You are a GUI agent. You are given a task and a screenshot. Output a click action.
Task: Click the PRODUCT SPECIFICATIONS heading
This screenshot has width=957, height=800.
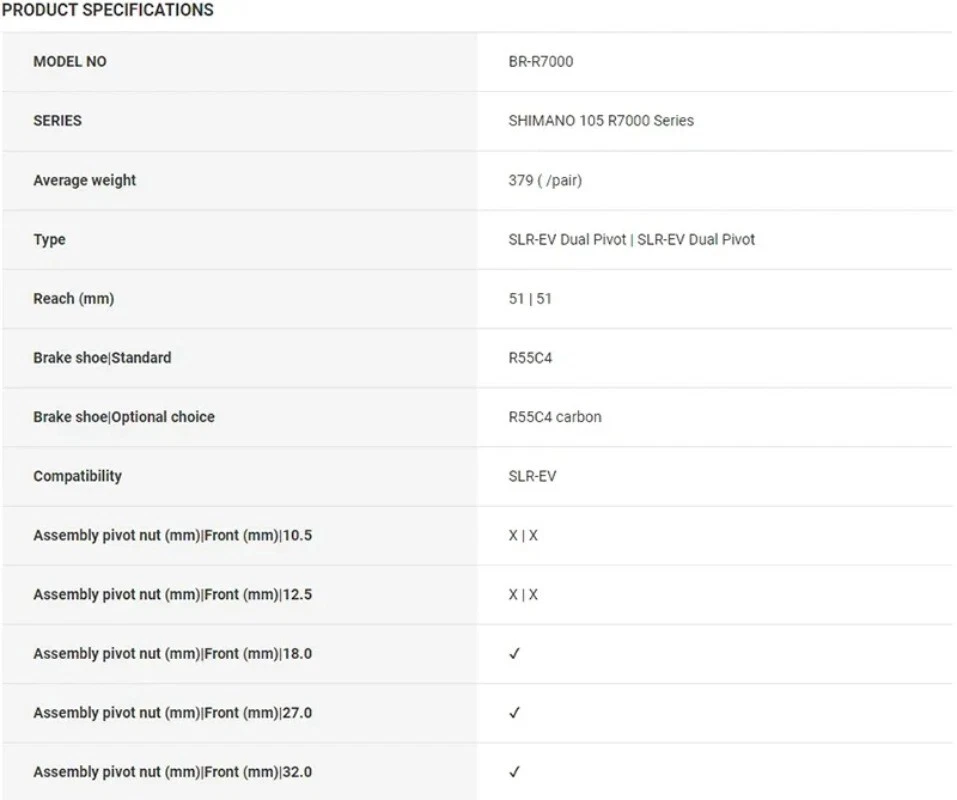[x=108, y=10]
